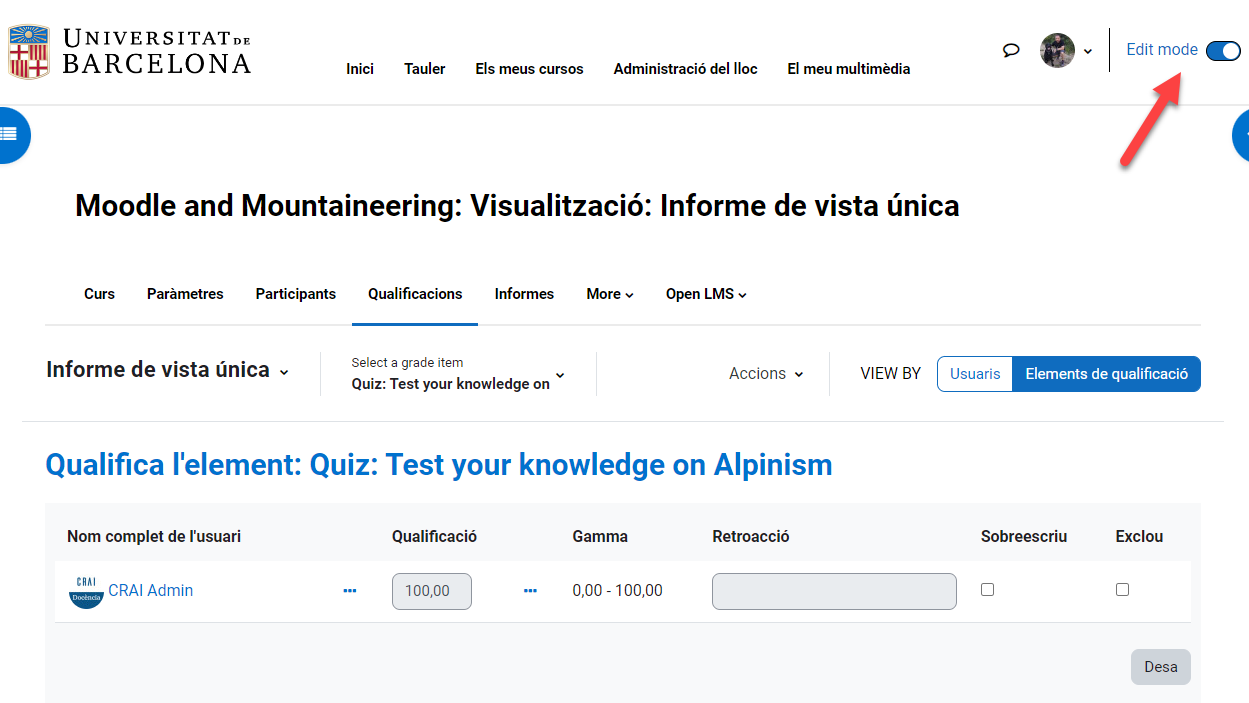Open the messaging speech bubble icon
Screen dimensions: 1249x703
1011,50
